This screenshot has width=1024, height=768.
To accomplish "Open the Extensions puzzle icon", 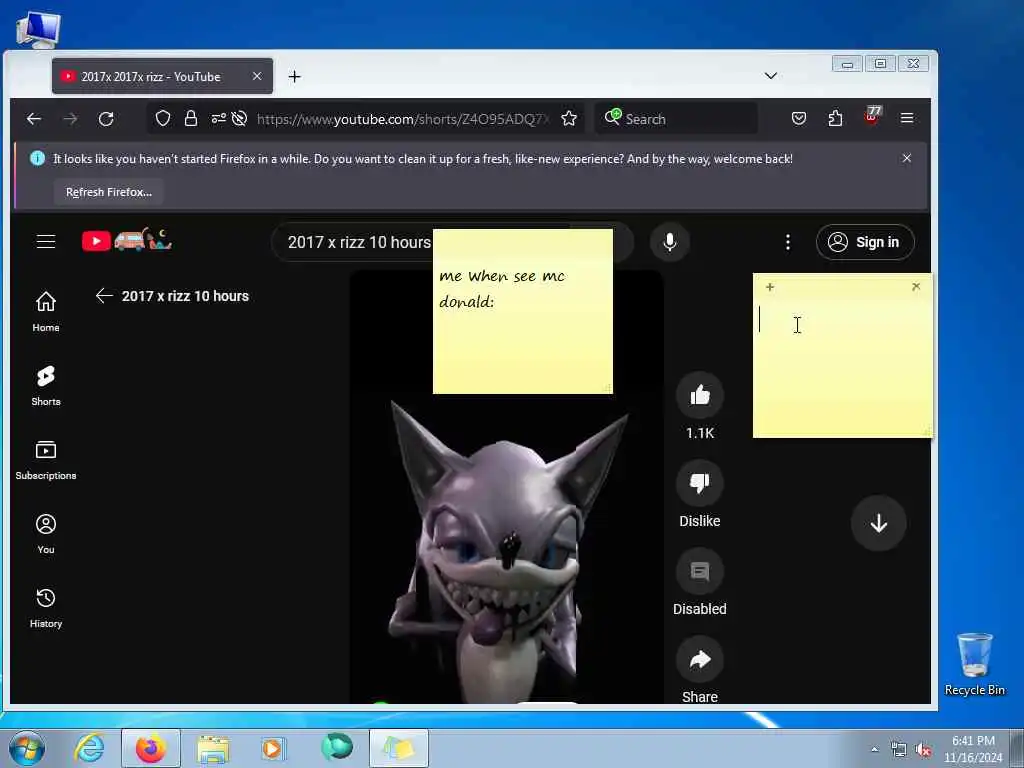I will tap(835, 118).
